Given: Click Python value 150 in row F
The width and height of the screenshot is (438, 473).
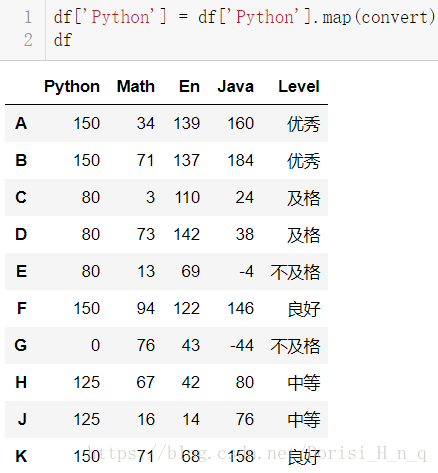Looking at the screenshot, I should tap(87, 308).
